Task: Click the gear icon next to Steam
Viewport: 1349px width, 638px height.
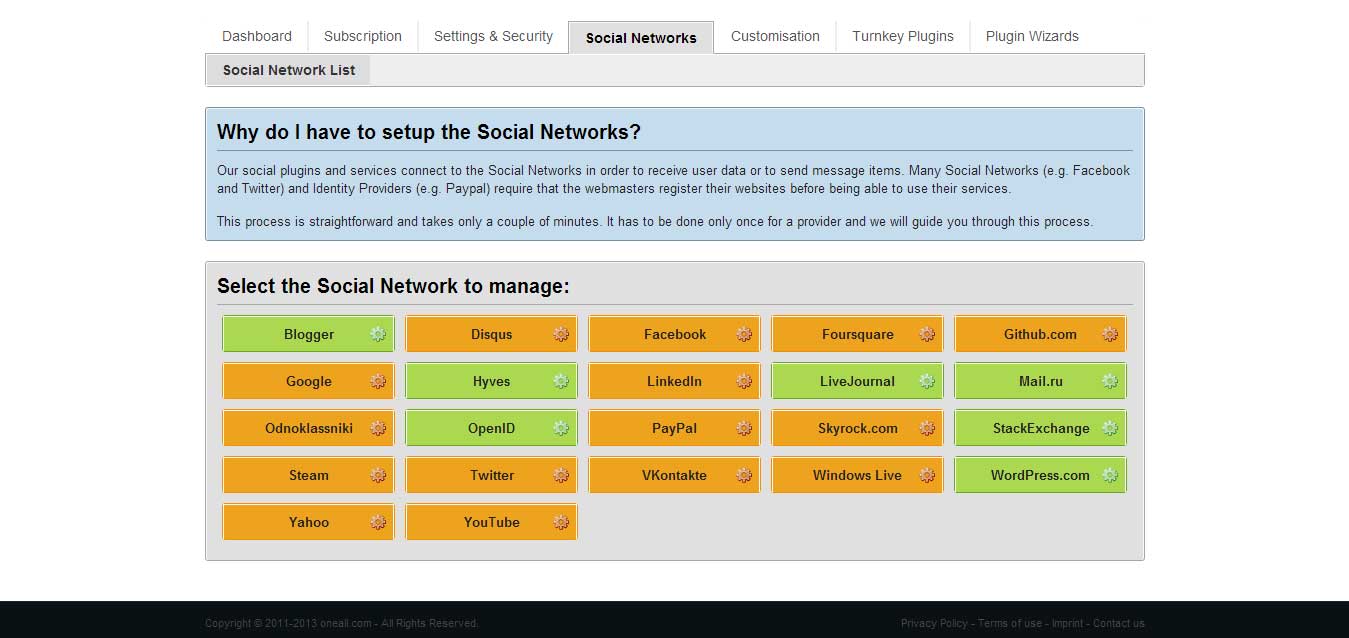Action: click(378, 475)
